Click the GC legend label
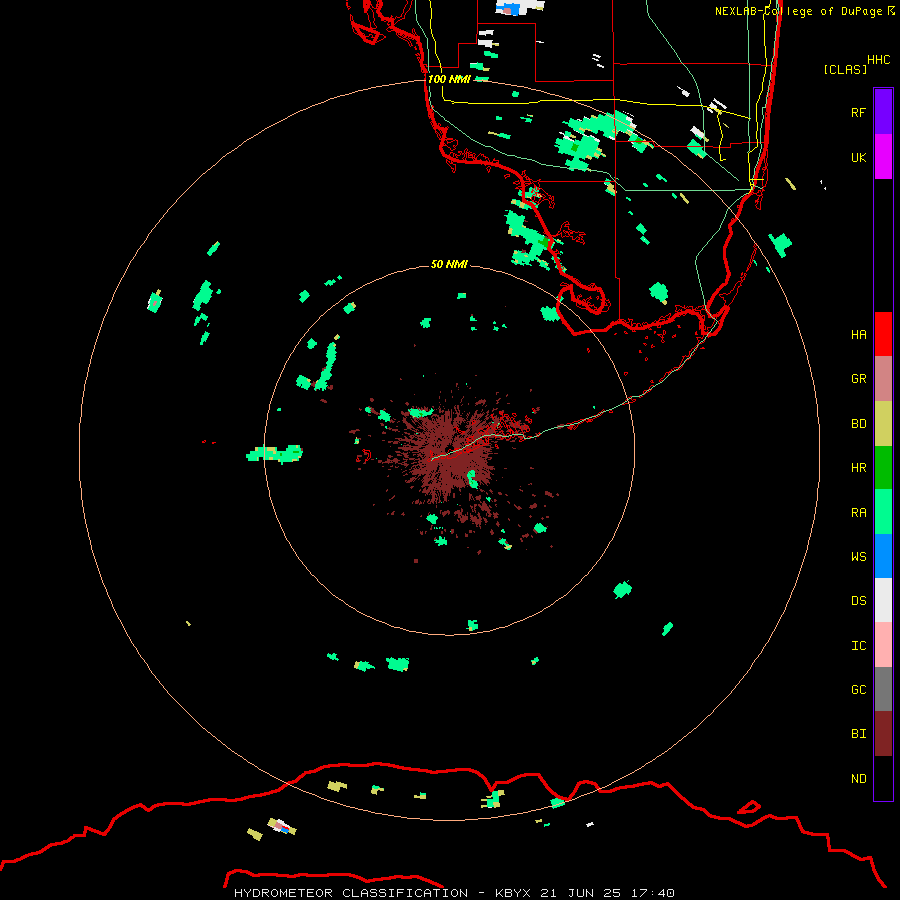This screenshot has height=900, width=900. pos(858,690)
